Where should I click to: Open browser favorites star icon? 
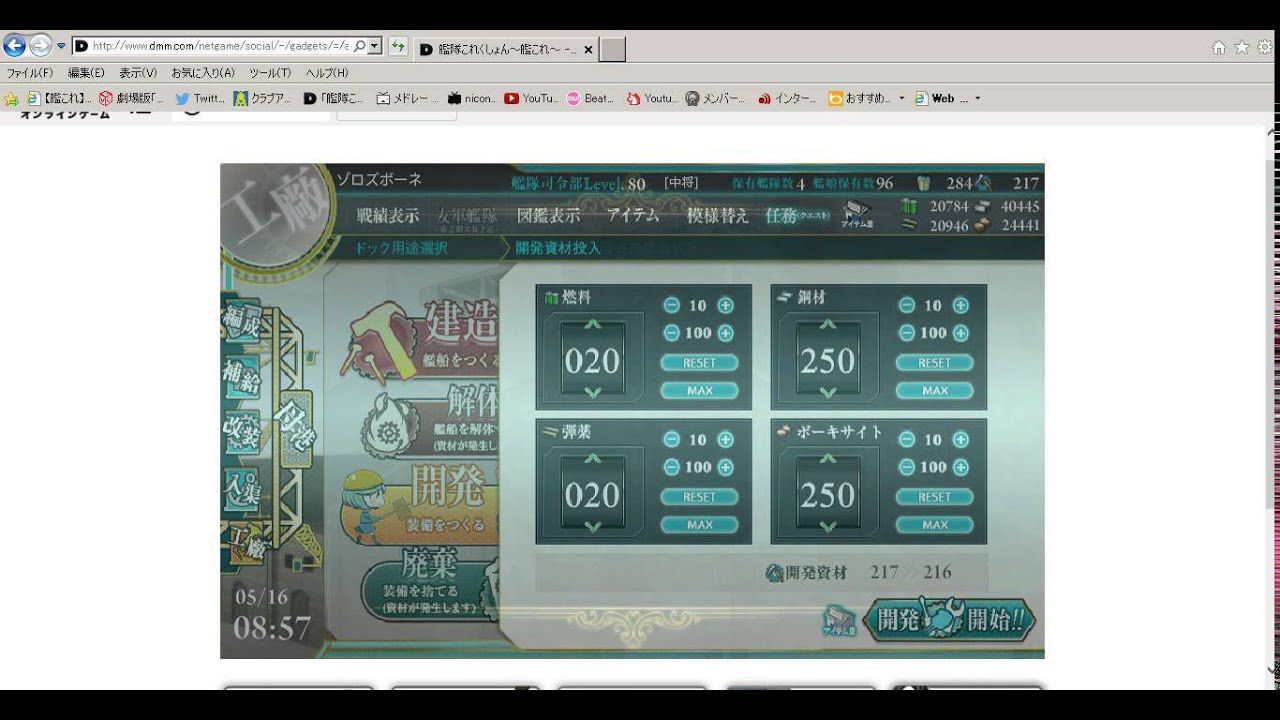pyautogui.click(x=1242, y=47)
